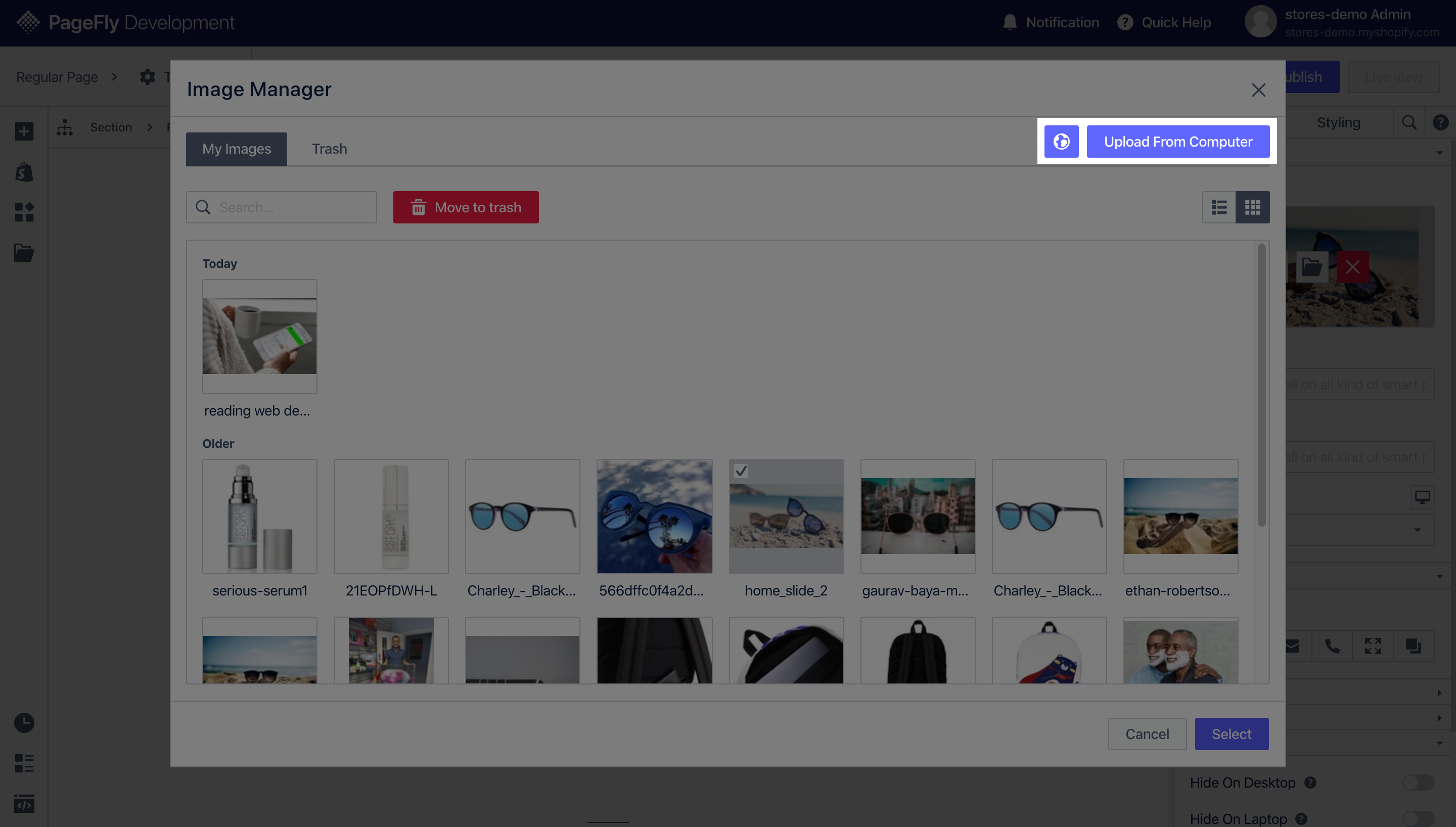Open version history clock icon
Image resolution: width=1456 pixels, height=827 pixels.
click(x=24, y=722)
